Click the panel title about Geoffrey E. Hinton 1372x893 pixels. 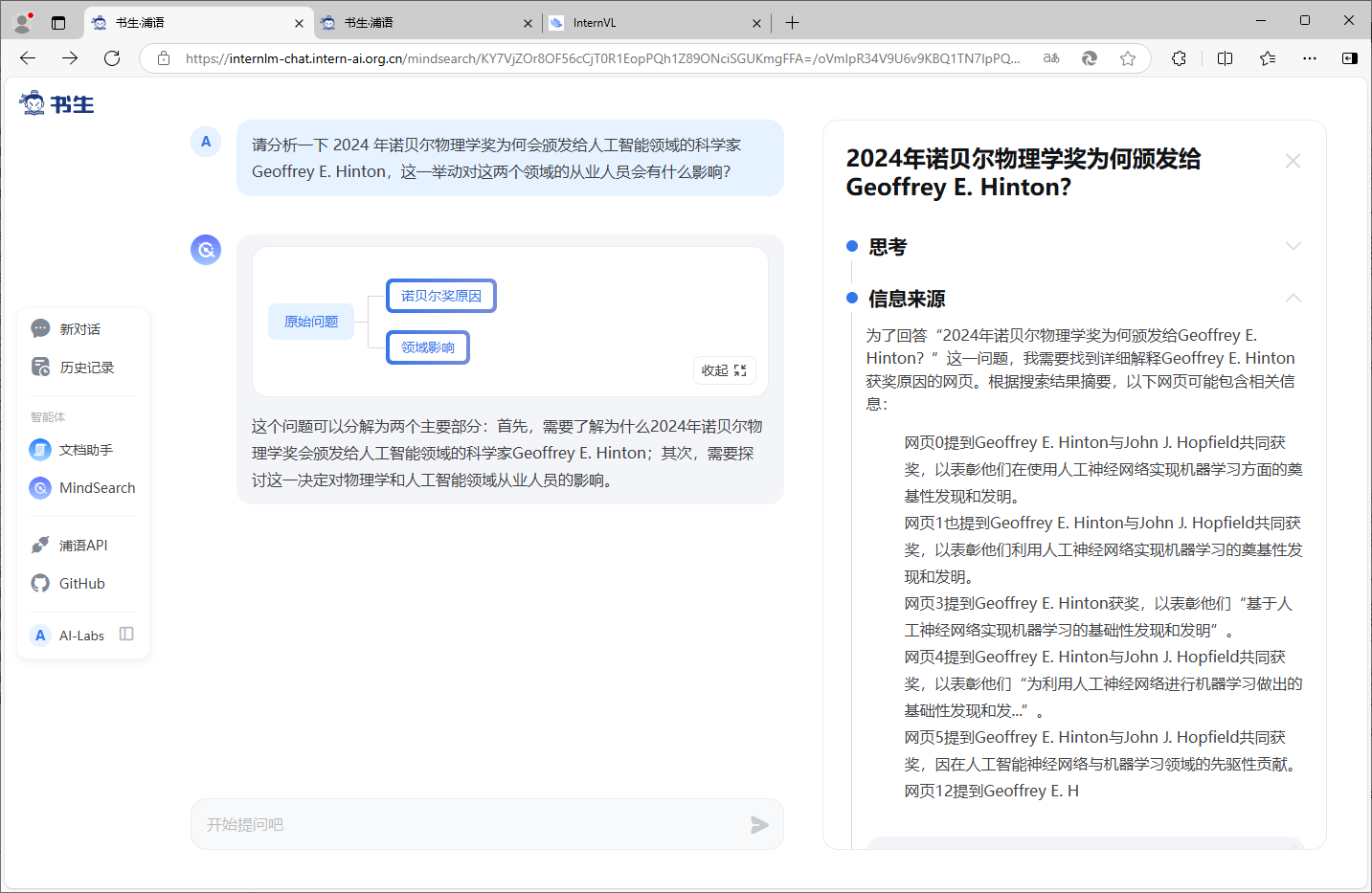coord(1023,172)
